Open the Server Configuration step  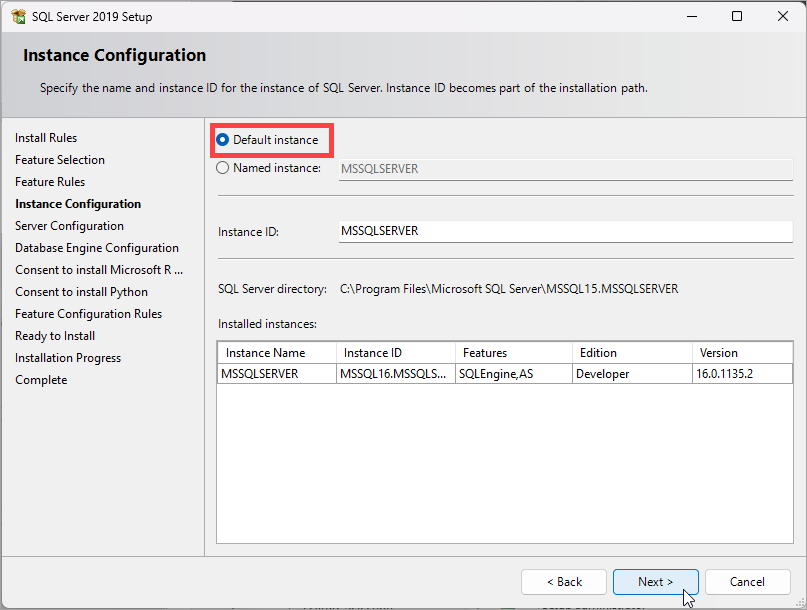[69, 226]
